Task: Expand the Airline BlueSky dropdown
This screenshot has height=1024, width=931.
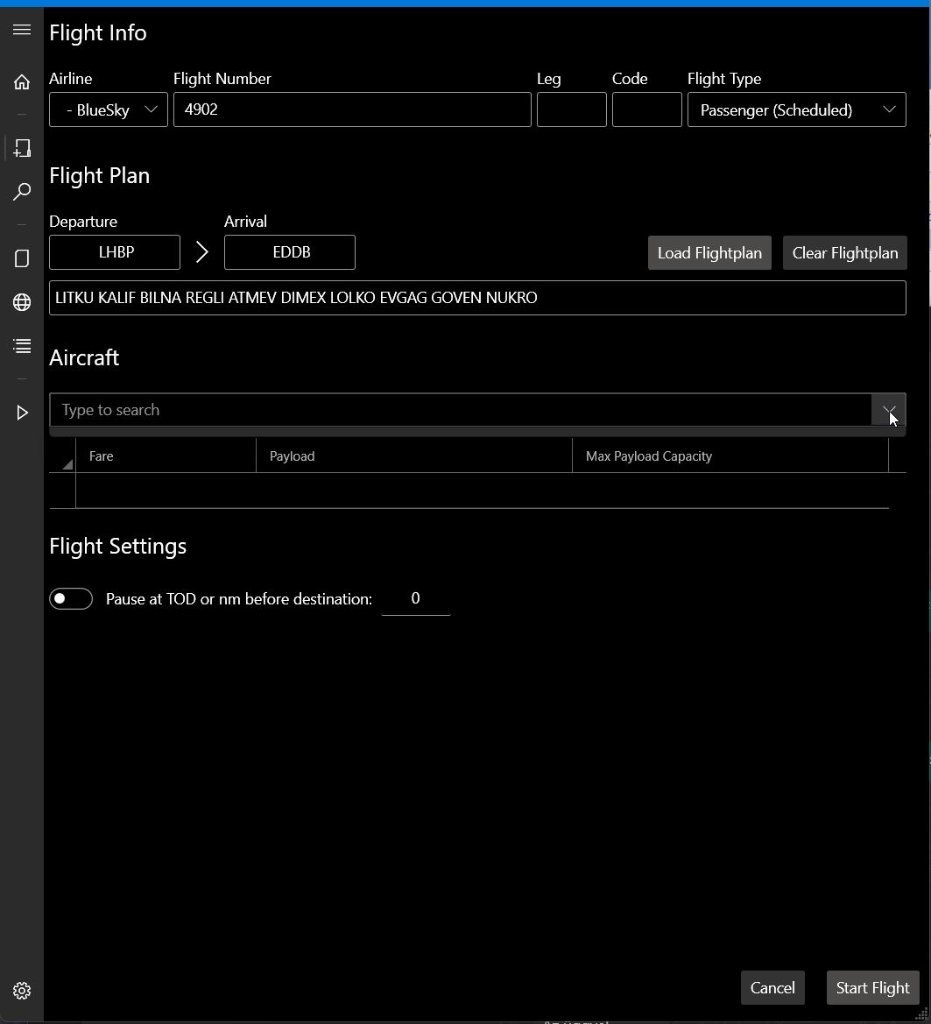Action: pos(108,110)
